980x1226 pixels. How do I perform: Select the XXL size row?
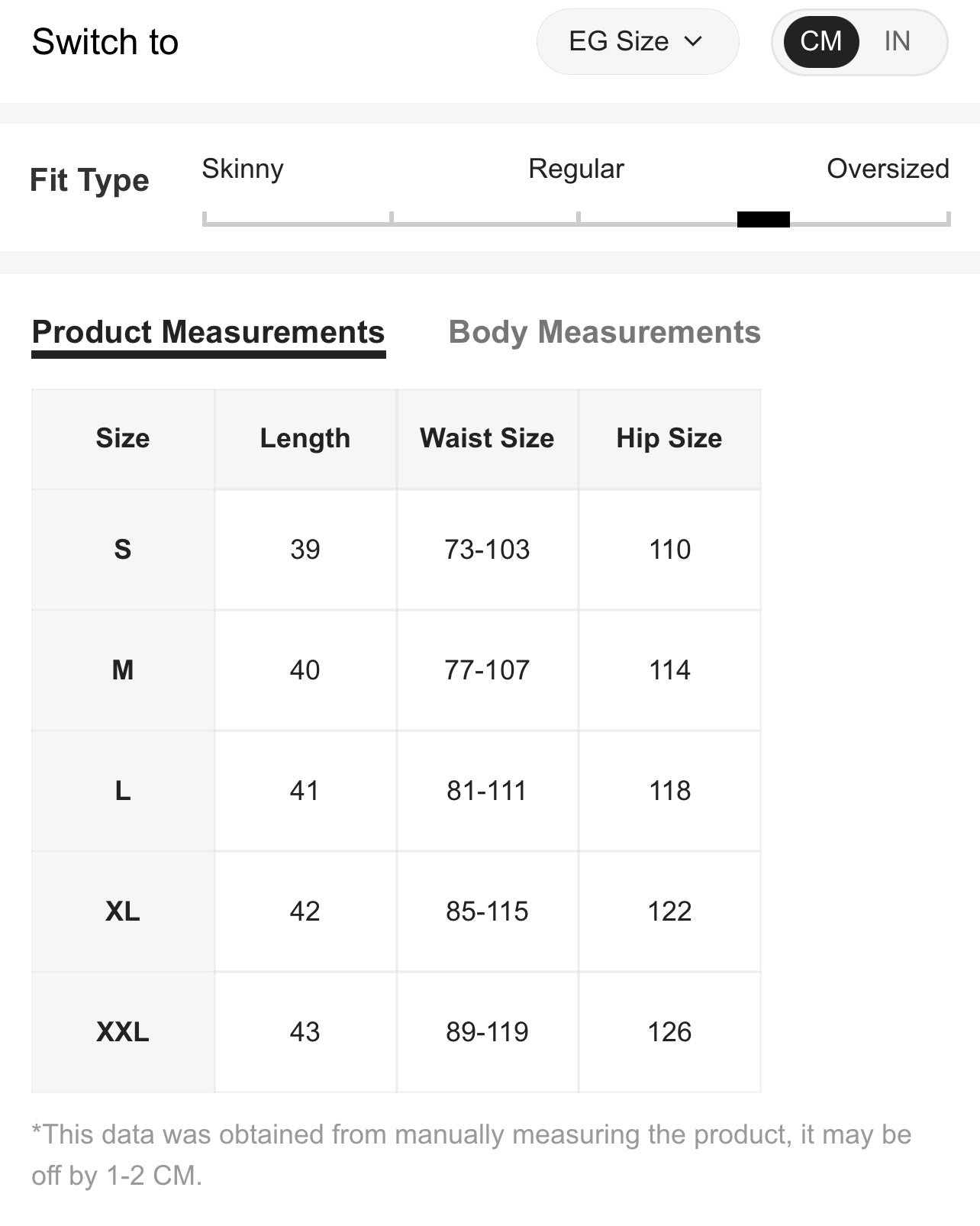[x=123, y=1032]
